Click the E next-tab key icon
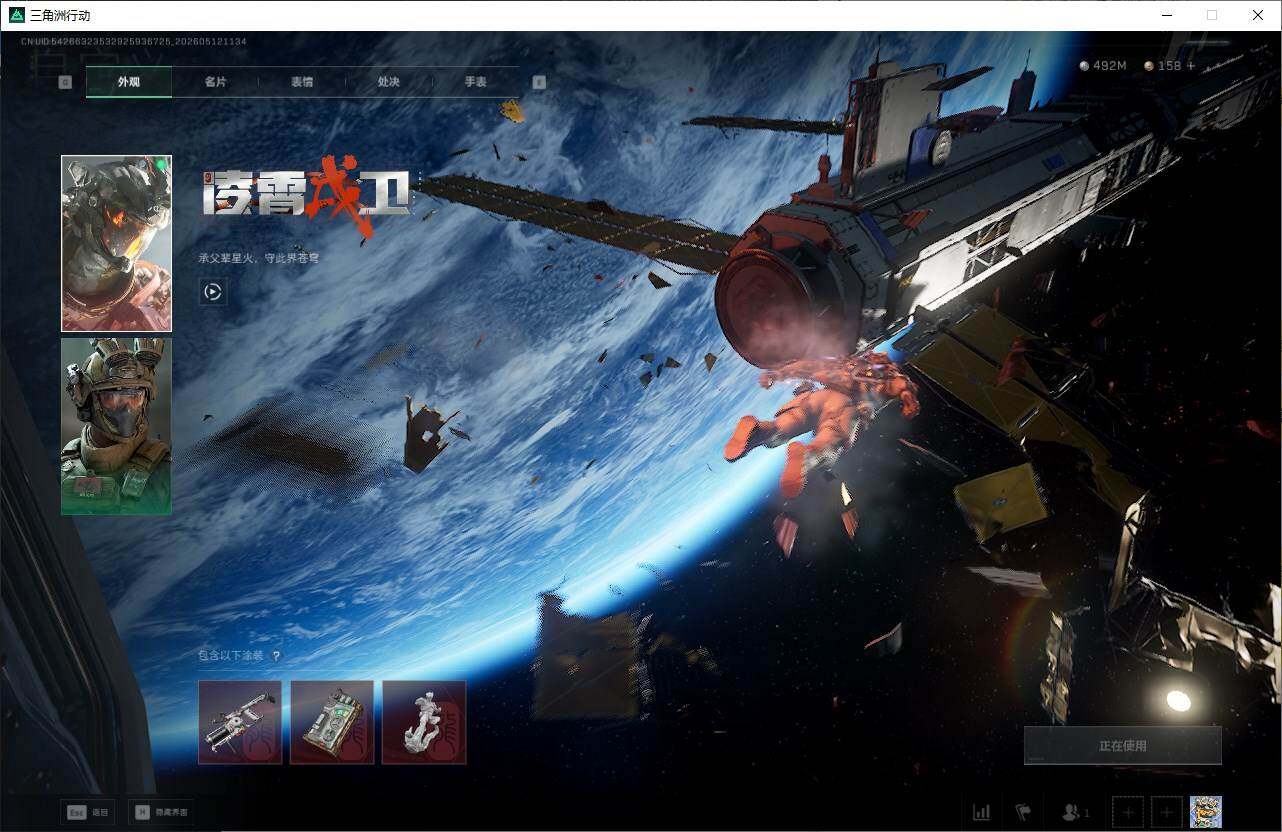Screen dimensions: 1282x832 (x=539, y=82)
